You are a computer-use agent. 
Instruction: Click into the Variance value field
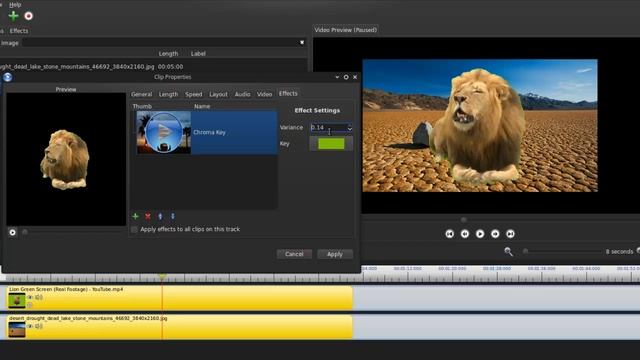(x=329, y=127)
